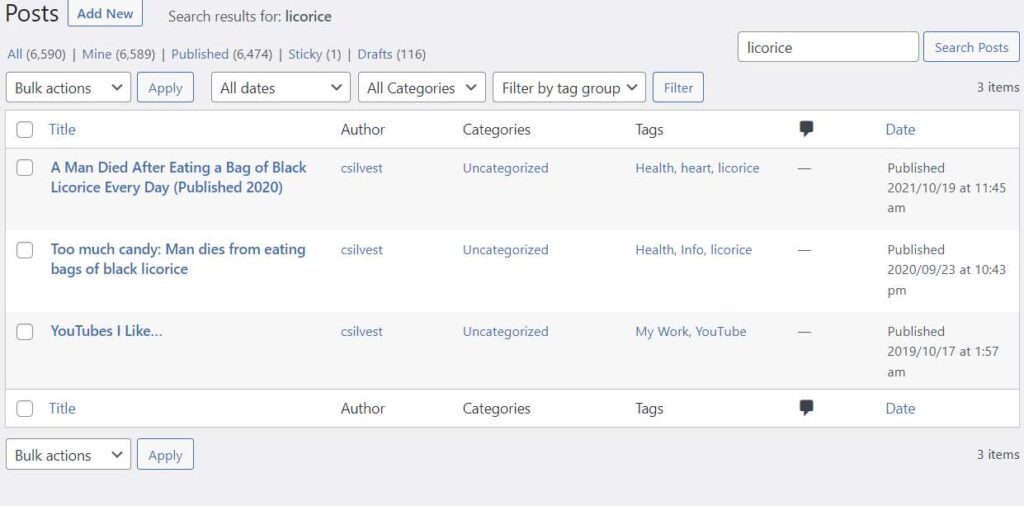The height and width of the screenshot is (506, 1024).
Task: Open the All Categories dropdown
Action: click(421, 88)
